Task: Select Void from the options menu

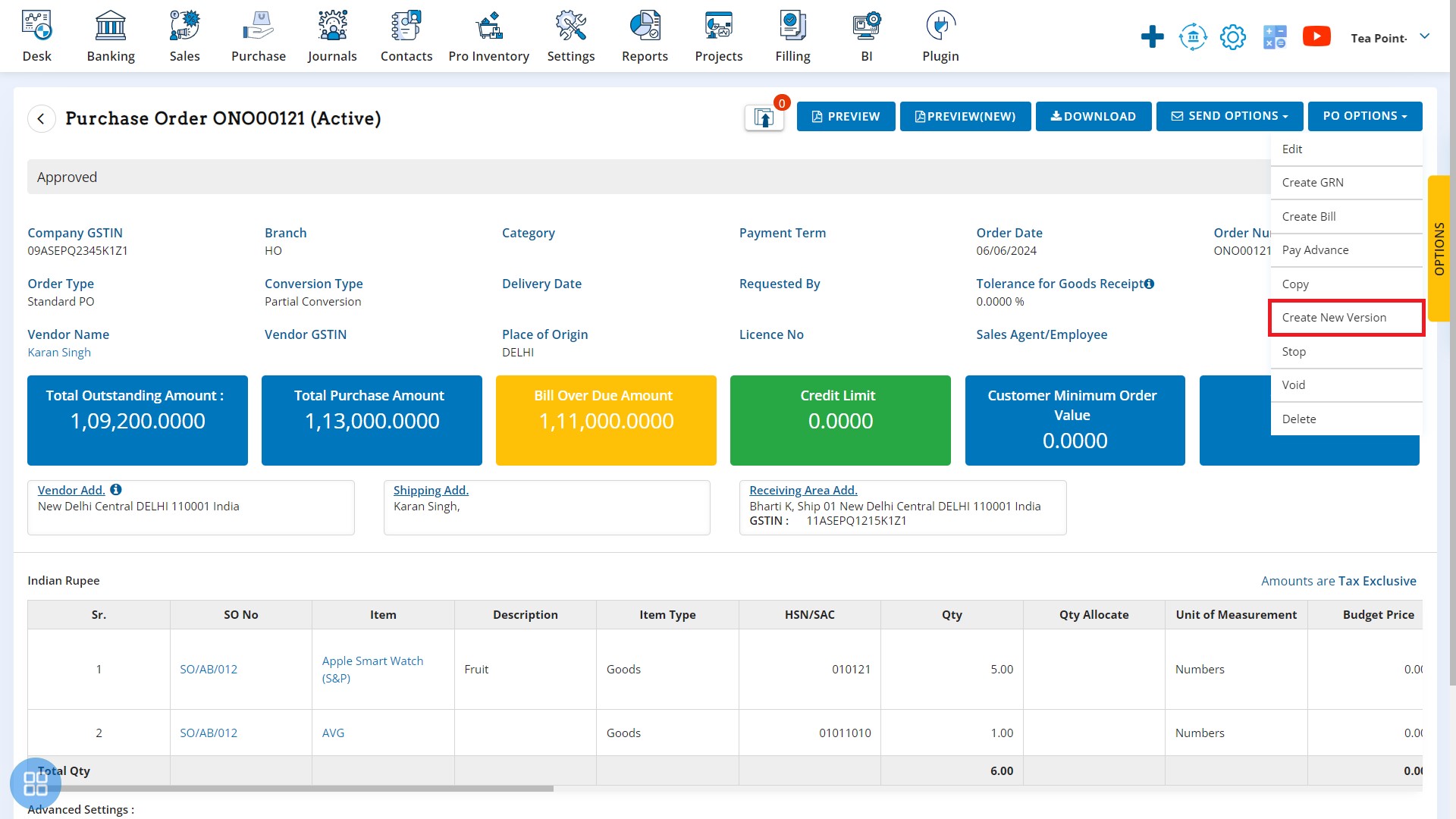Action: (1294, 385)
